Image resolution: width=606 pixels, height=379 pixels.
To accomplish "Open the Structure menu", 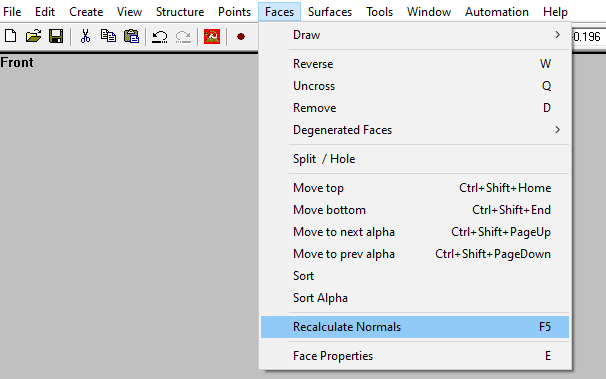I will (x=180, y=12).
